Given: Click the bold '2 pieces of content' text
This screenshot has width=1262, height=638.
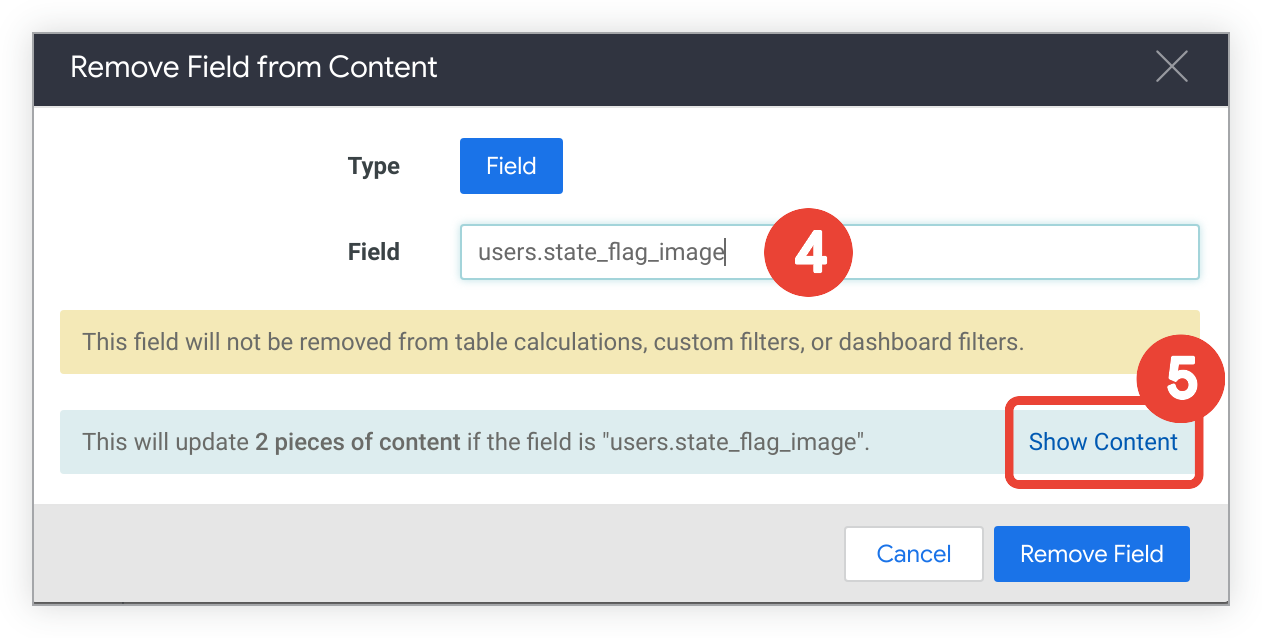Looking at the screenshot, I should tap(357, 442).
